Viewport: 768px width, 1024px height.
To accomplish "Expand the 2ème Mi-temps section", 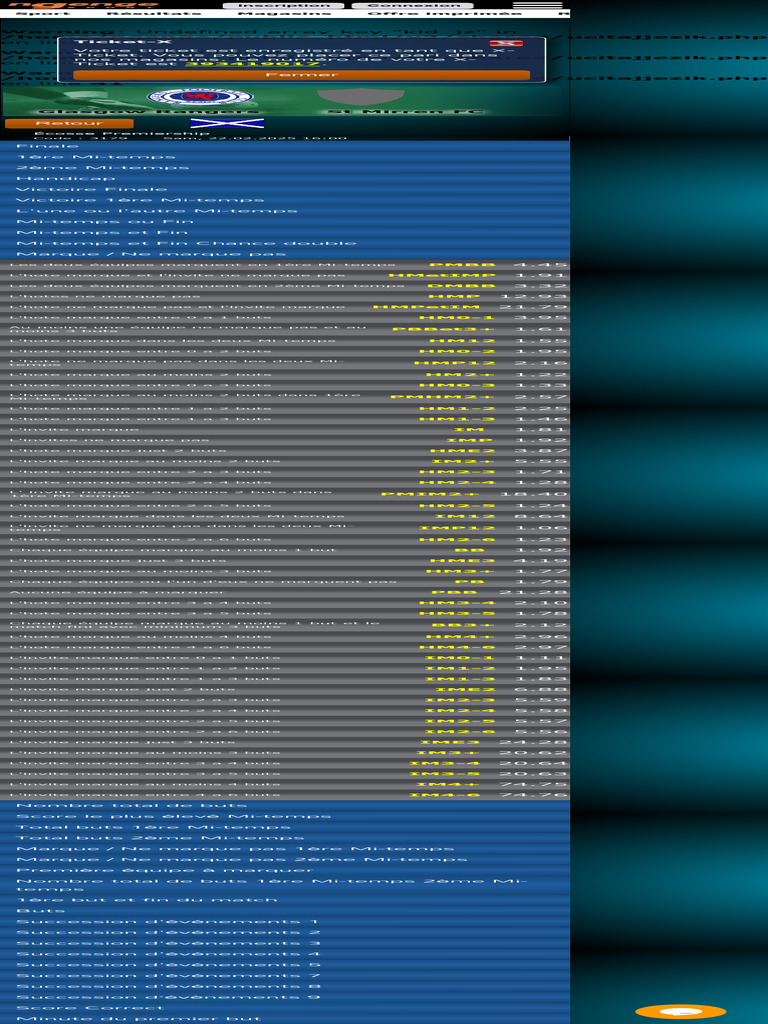I will click(285, 168).
